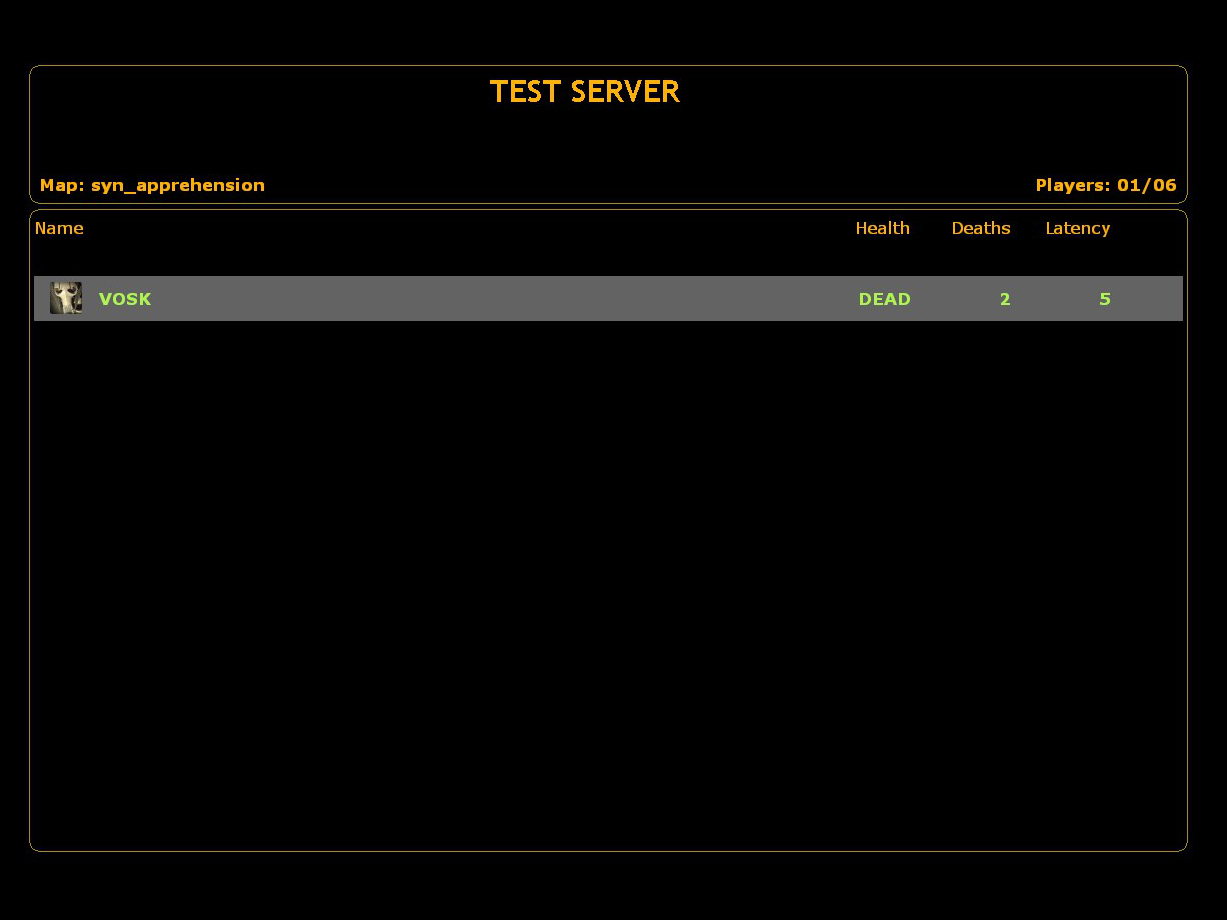Click the Name column header
Viewport: 1227px width, 920px height.
tap(59, 228)
